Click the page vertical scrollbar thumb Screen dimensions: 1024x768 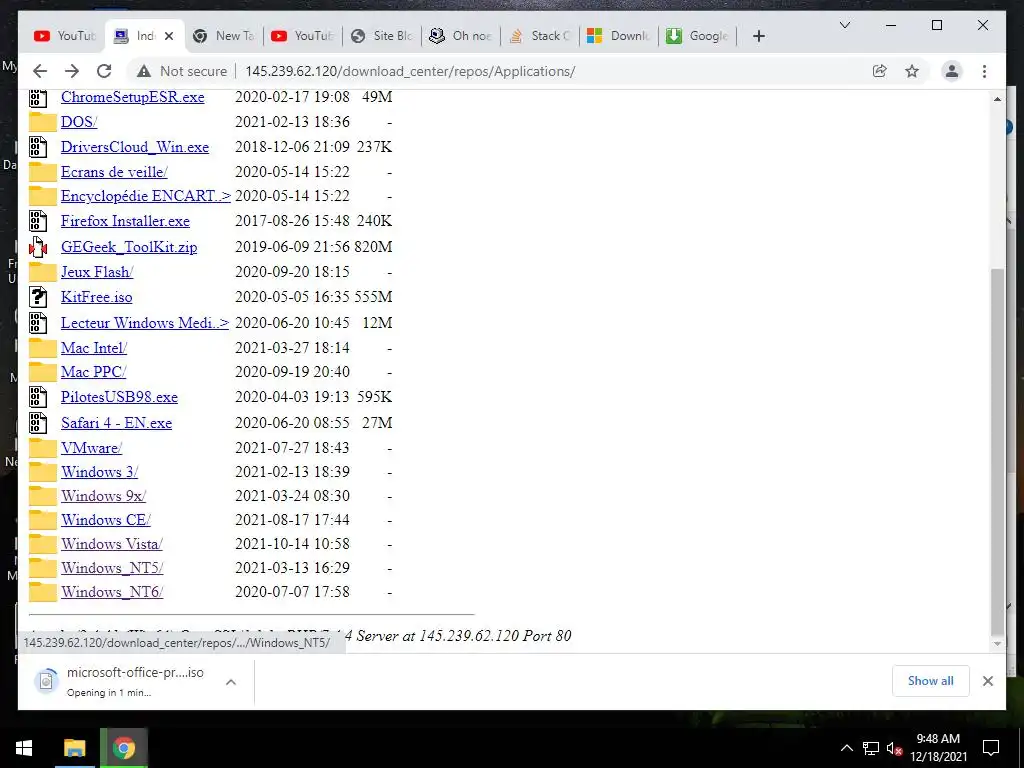(x=997, y=451)
